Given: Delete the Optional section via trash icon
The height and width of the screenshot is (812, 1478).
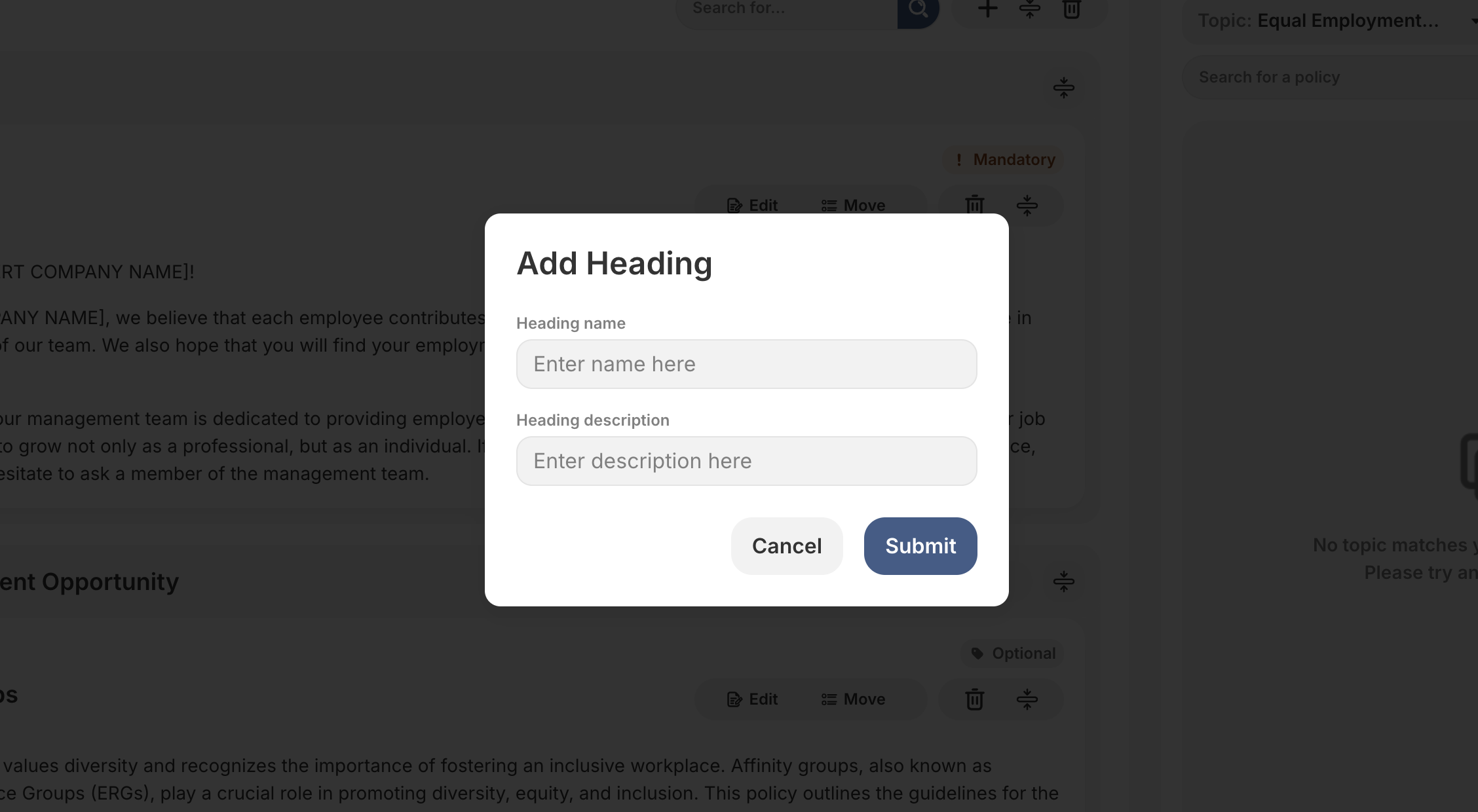Looking at the screenshot, I should 974,699.
